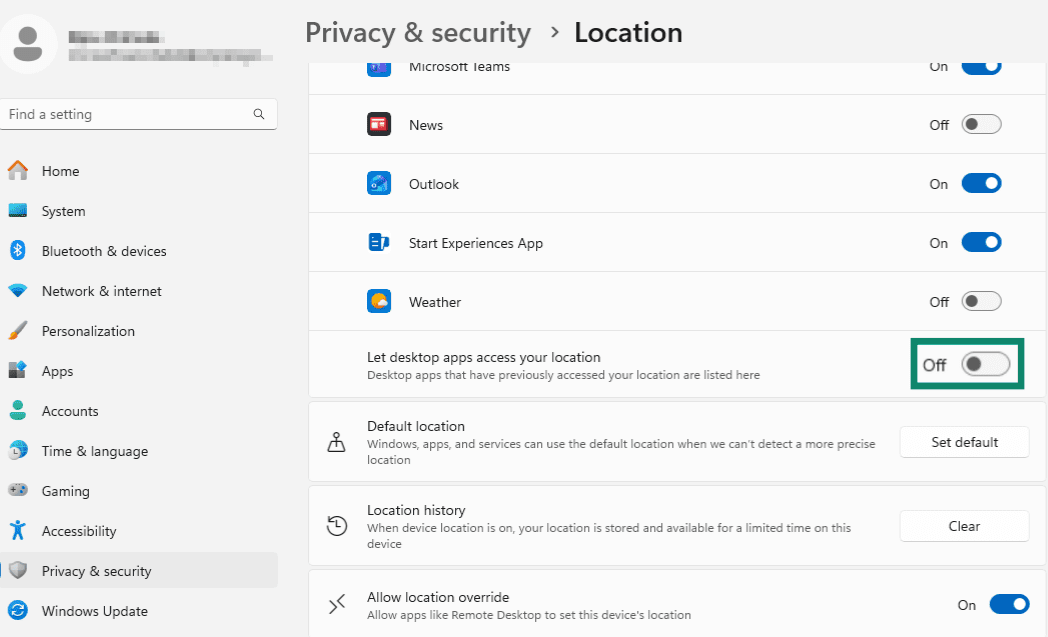Image resolution: width=1048 pixels, height=637 pixels.
Task: Click the Location history heading text
Action: [416, 510]
